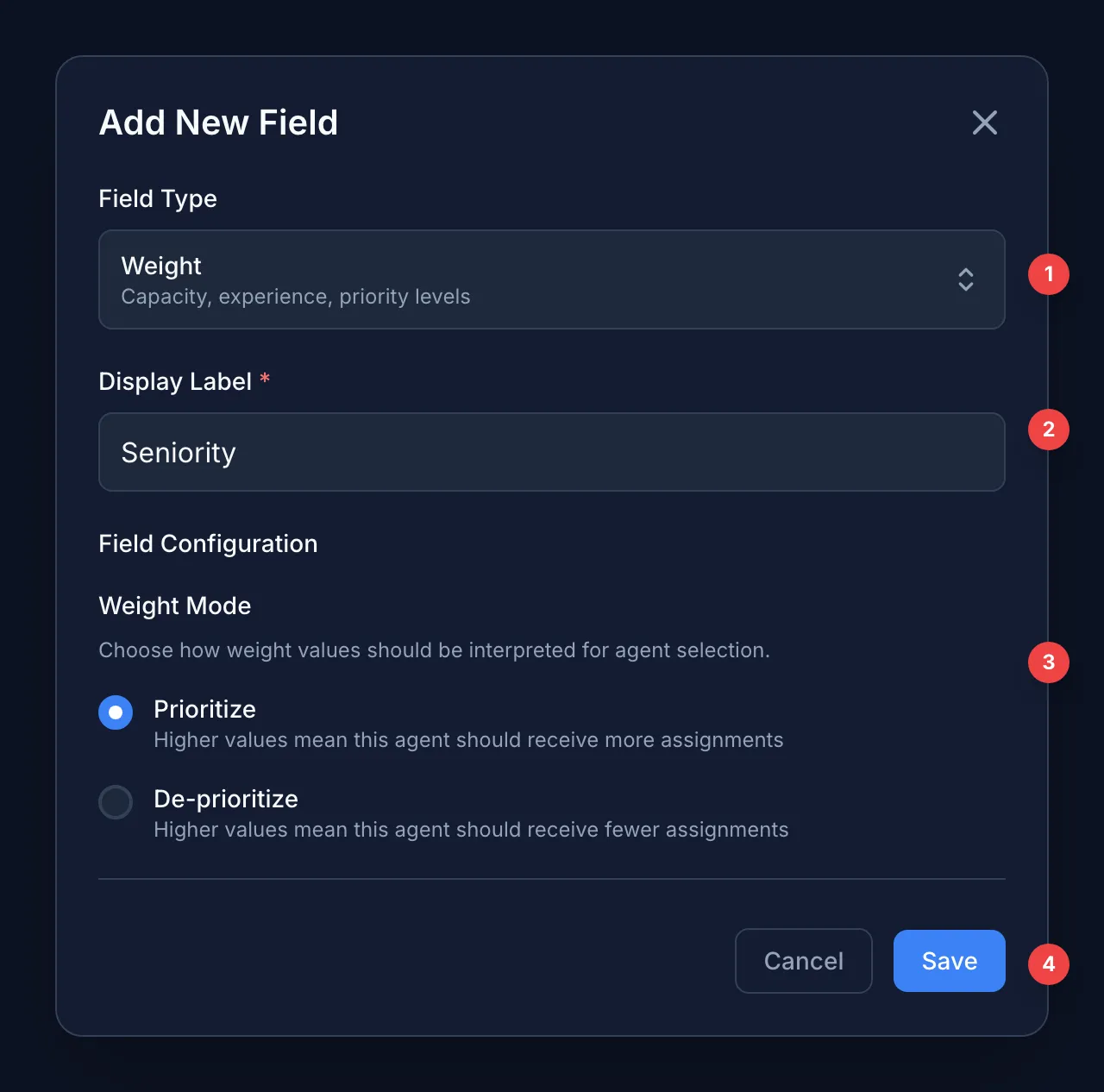Click the Field Type chevron icon
Screen dimensions: 1104x1092
pyautogui.click(x=965, y=279)
